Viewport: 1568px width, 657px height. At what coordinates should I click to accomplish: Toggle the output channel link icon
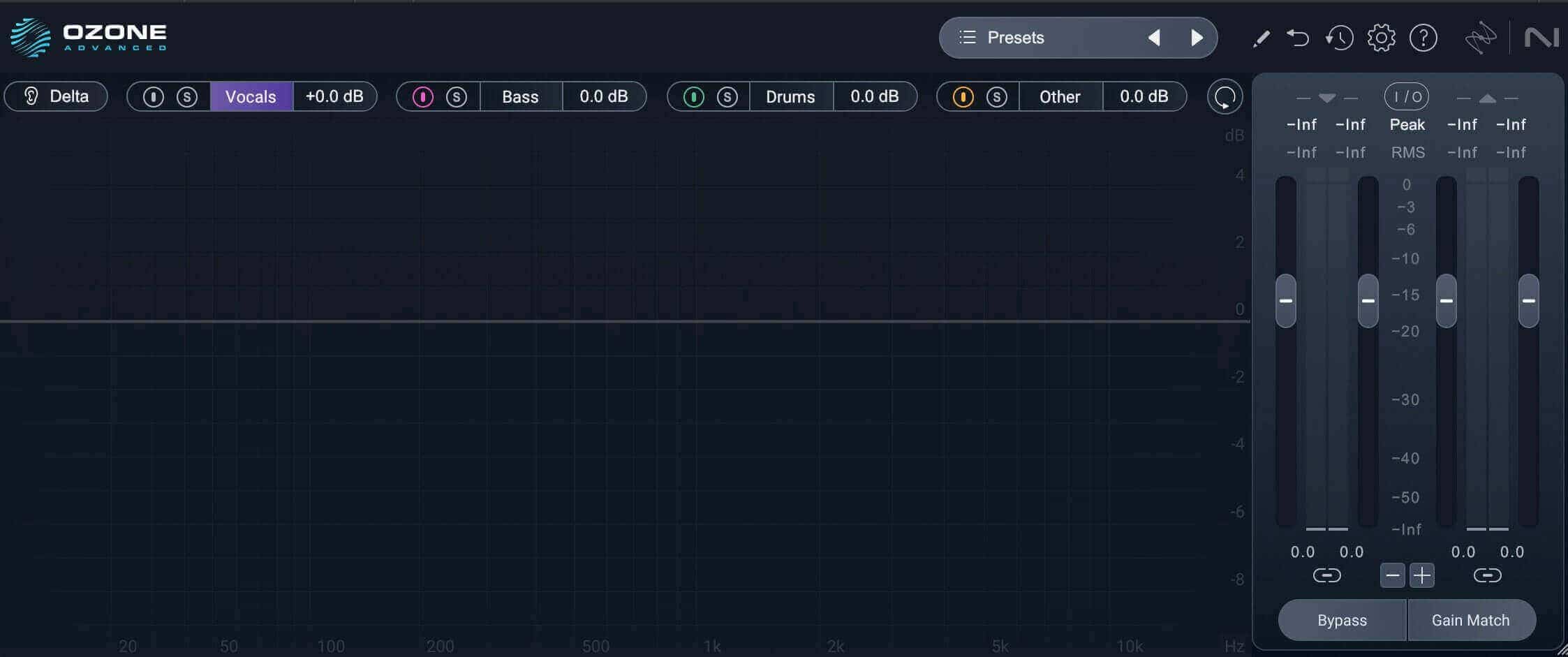[1487, 575]
